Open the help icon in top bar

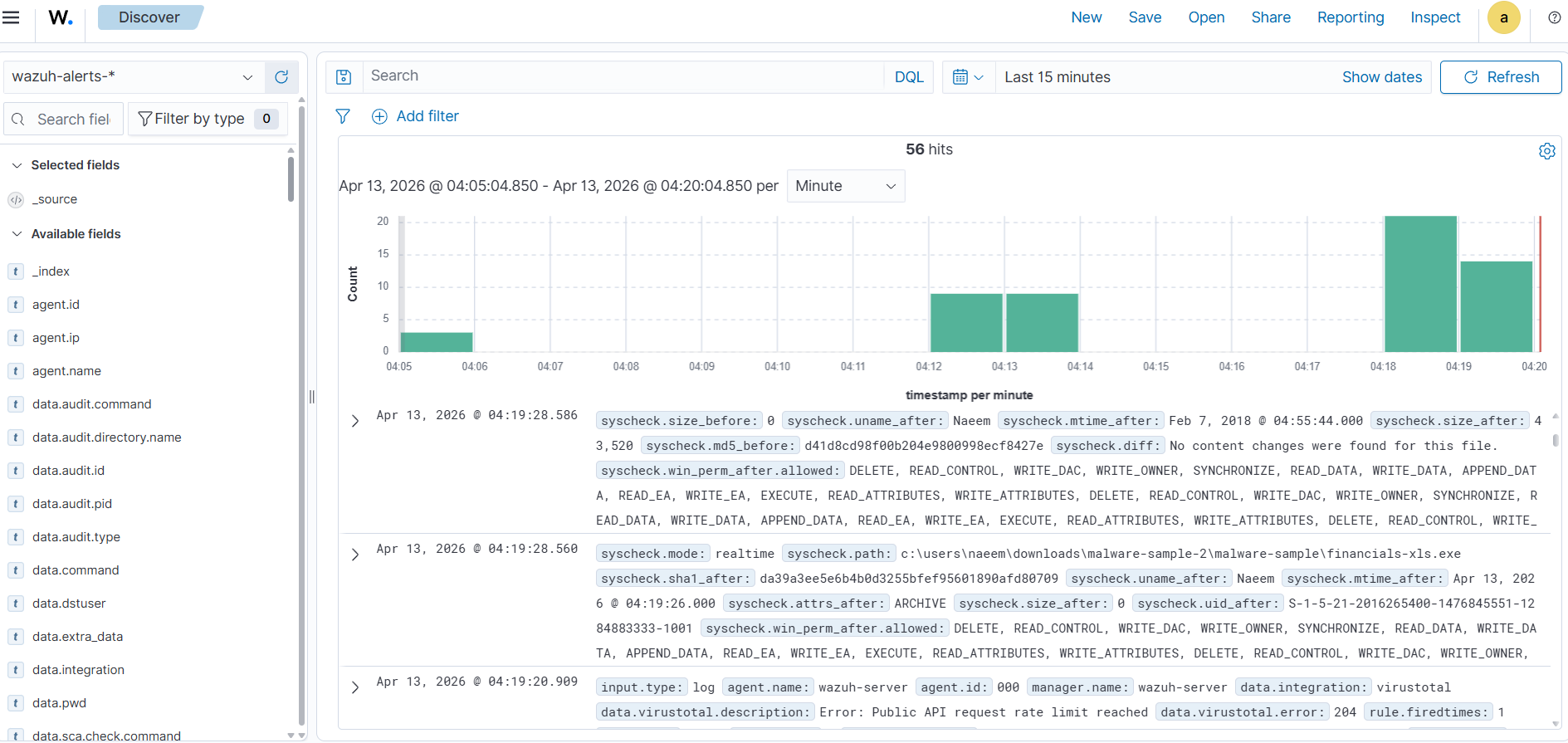(x=1554, y=17)
